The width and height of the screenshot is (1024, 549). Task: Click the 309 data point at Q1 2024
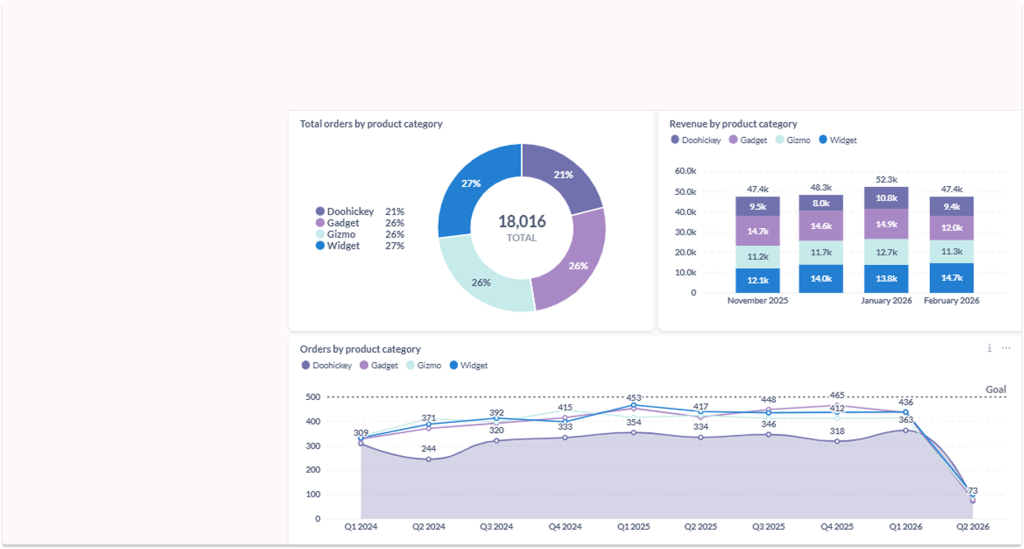click(361, 443)
